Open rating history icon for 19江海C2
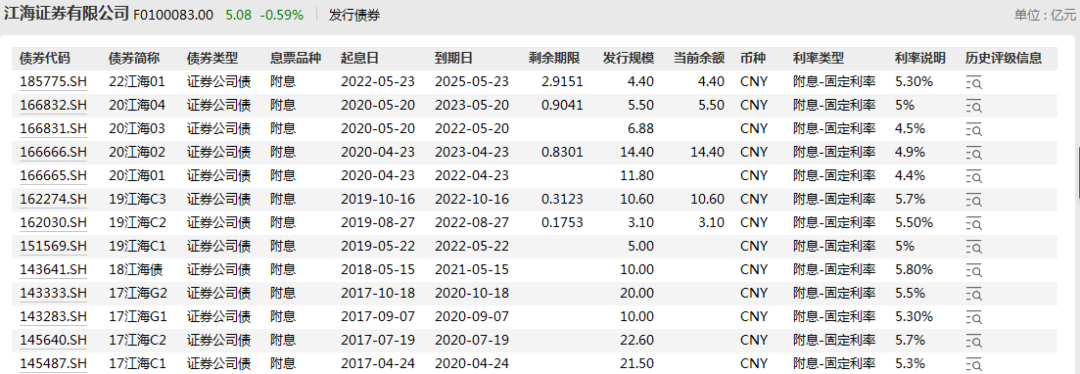Screen dimensions: 1080x374 pyautogui.click(x=974, y=223)
